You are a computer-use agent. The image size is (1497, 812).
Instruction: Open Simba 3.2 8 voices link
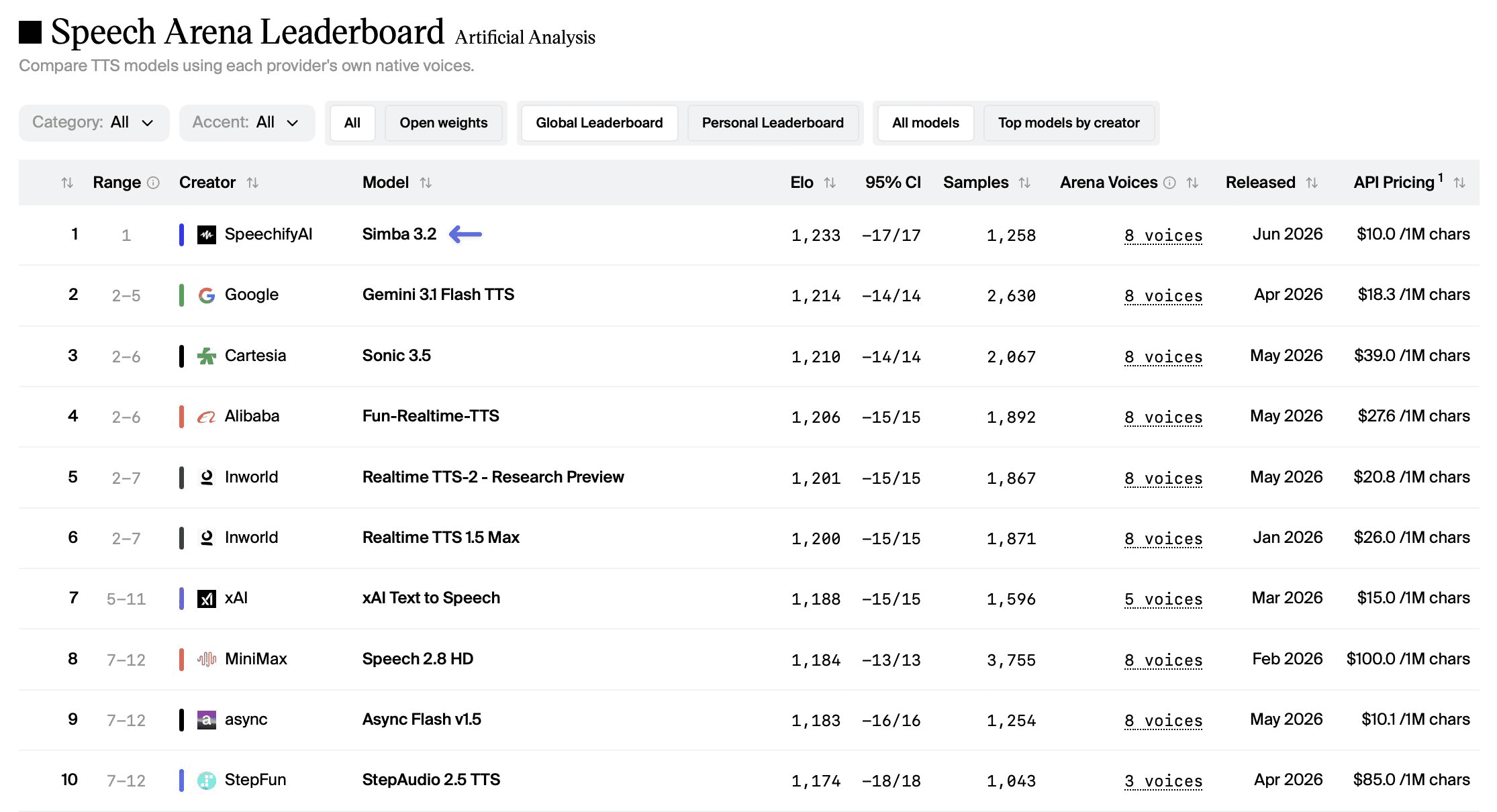[x=1163, y=236]
